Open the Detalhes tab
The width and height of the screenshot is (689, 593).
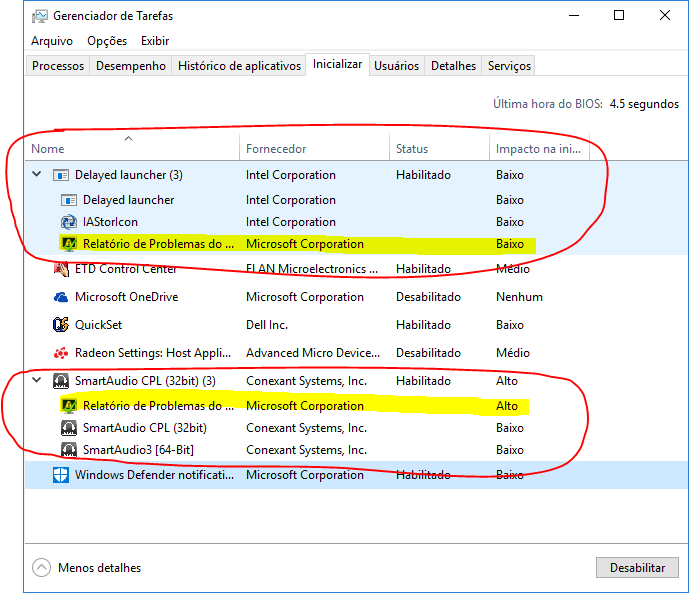tap(453, 66)
